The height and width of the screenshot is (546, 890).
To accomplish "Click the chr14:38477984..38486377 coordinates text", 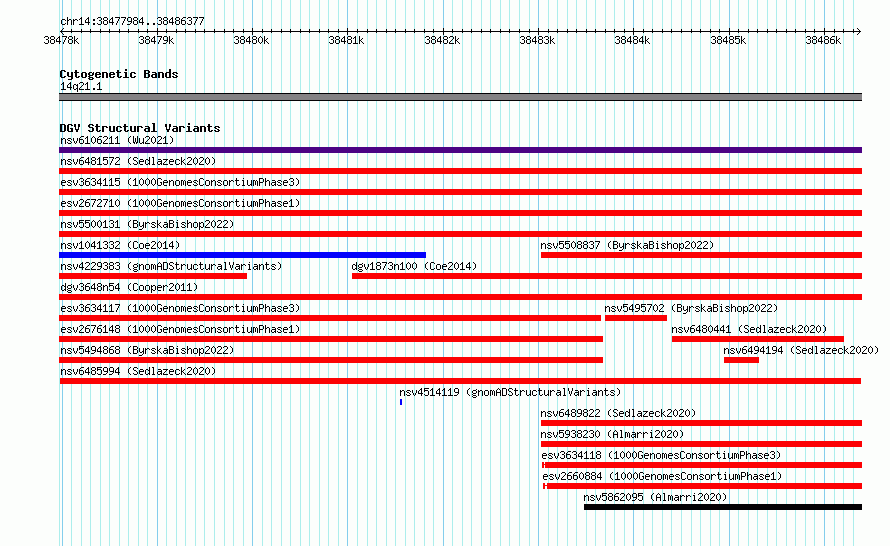I will tap(132, 21).
